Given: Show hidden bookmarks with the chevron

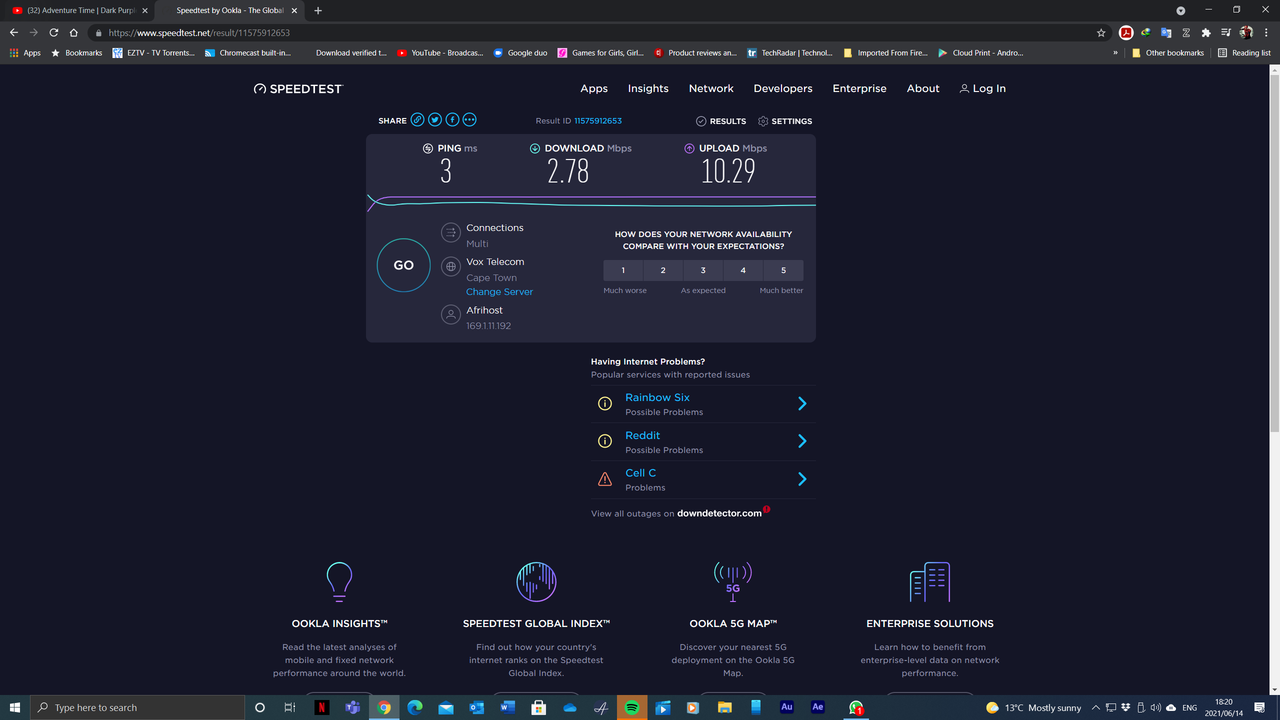Looking at the screenshot, I should pyautogui.click(x=1116, y=53).
